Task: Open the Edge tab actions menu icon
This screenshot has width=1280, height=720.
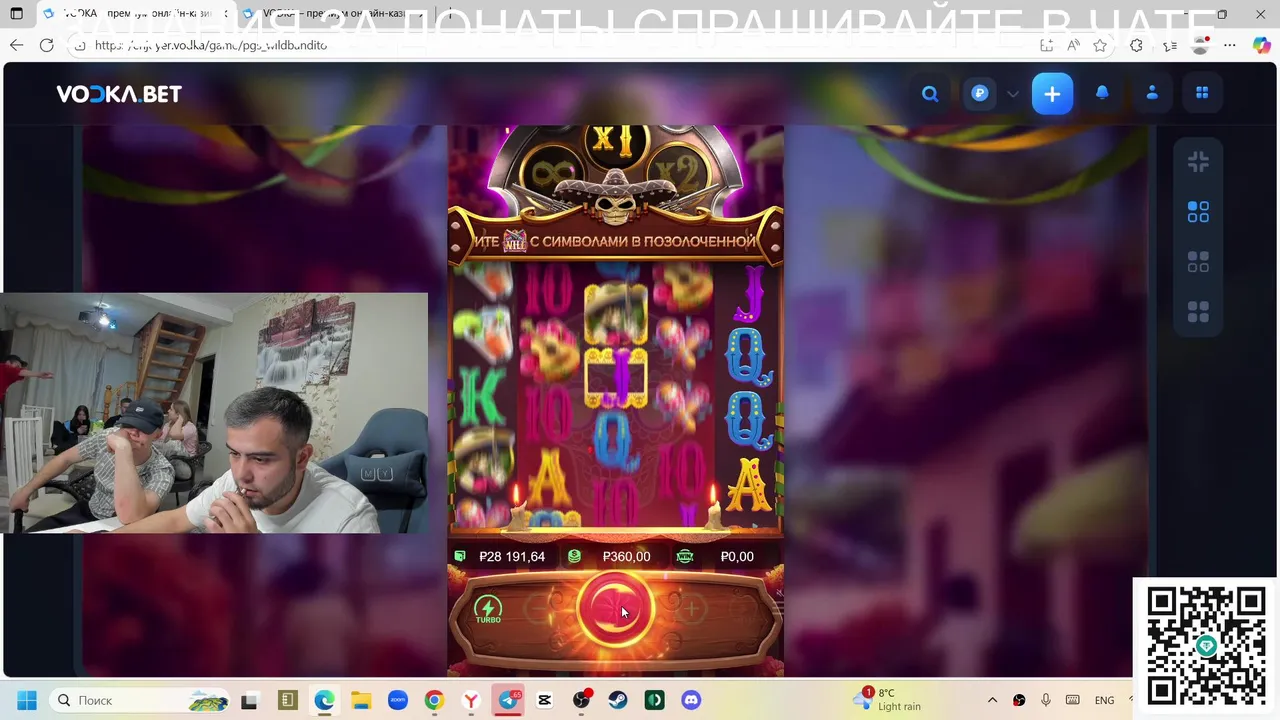Action: coord(16,14)
